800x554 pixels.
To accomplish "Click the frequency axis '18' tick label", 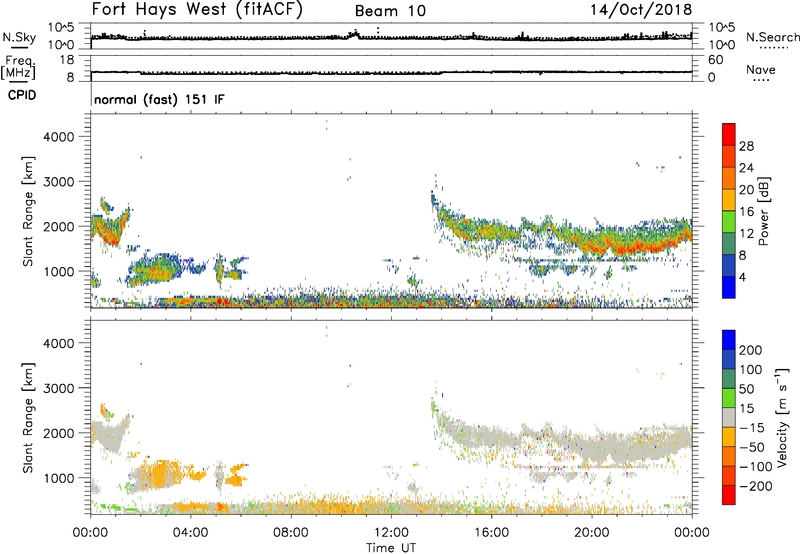I will point(67,60).
